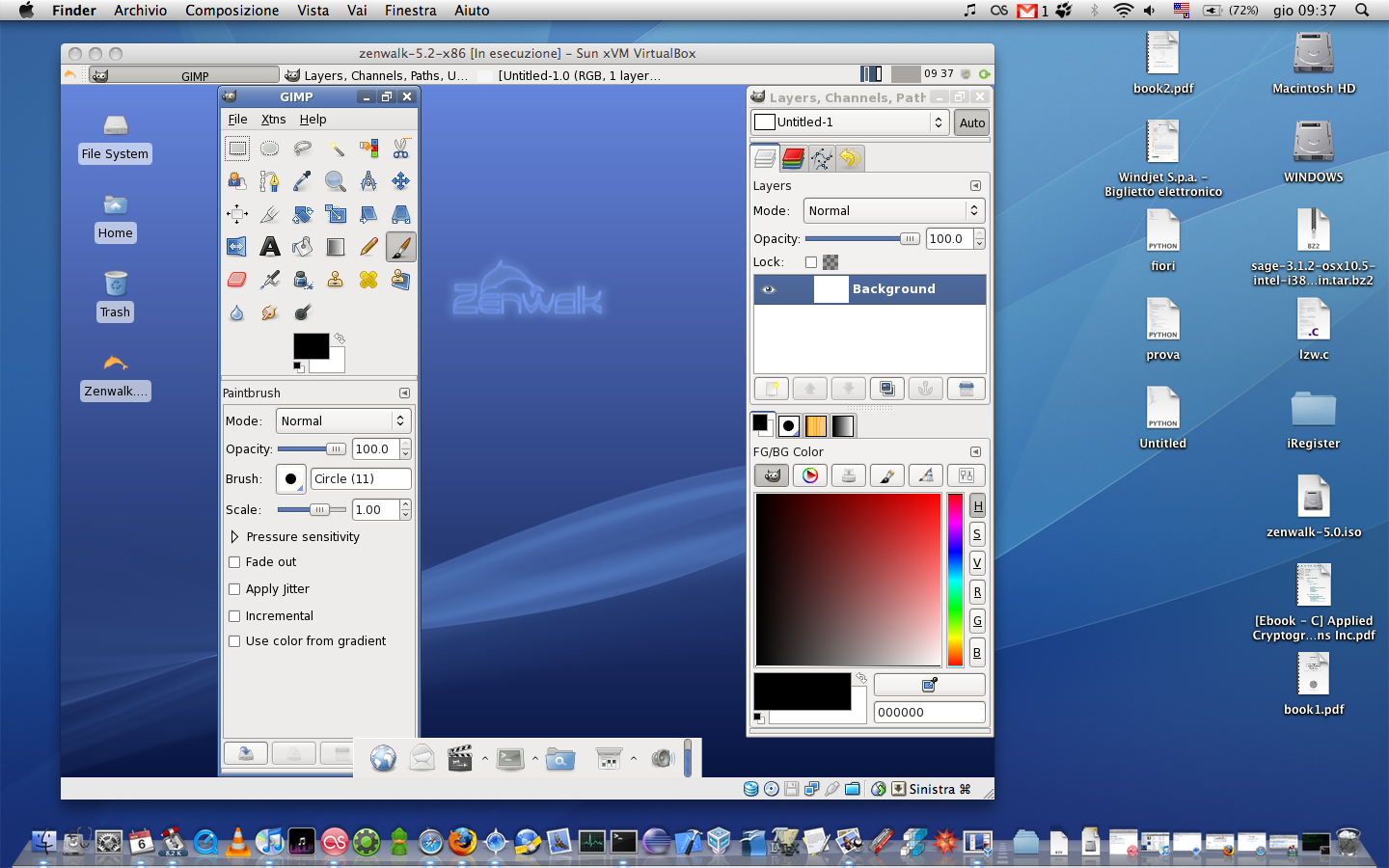1389x868 pixels.
Task: Select the Move tool
Action: pos(400,181)
